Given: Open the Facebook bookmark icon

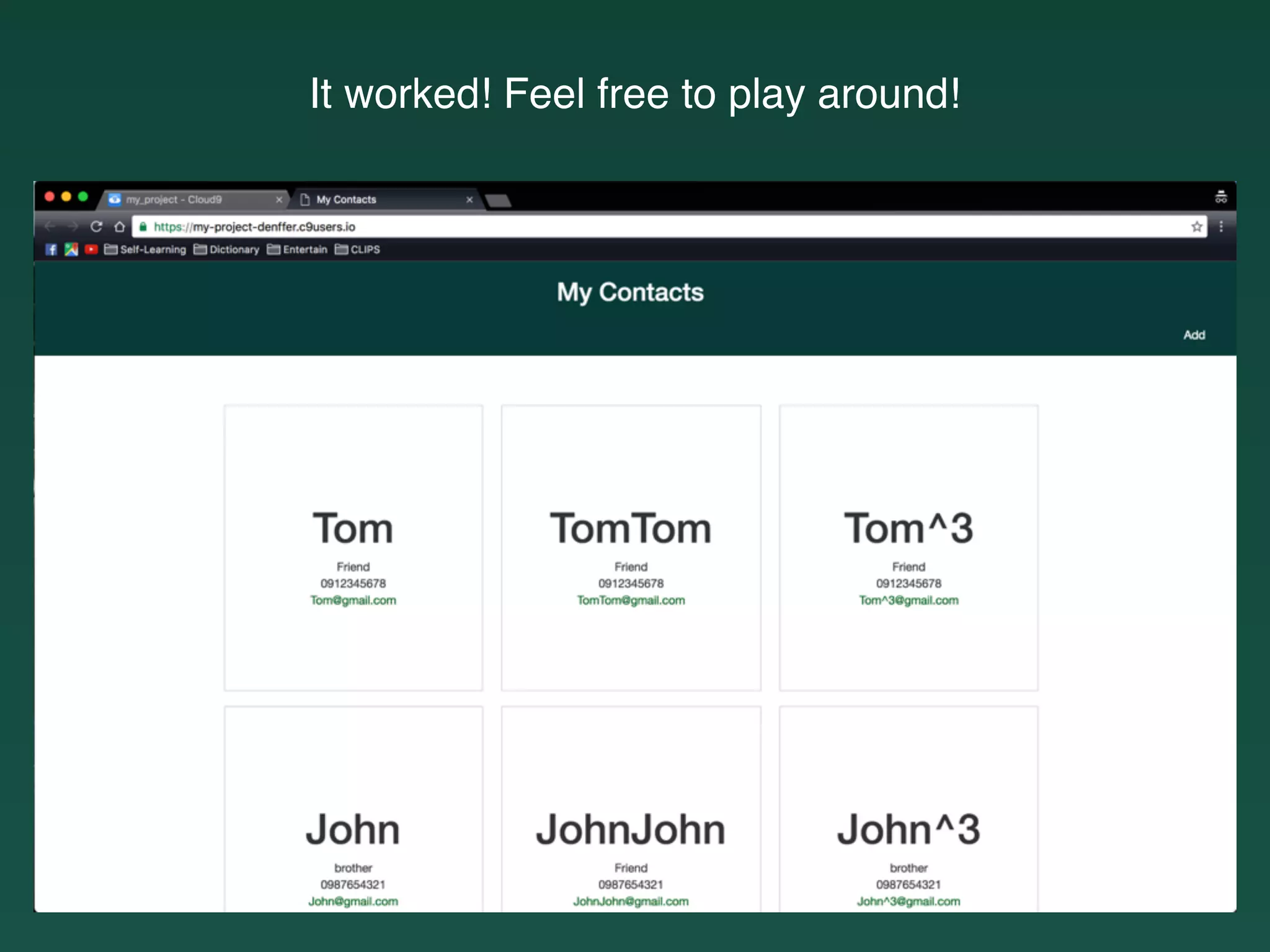Looking at the screenshot, I should click(51, 249).
